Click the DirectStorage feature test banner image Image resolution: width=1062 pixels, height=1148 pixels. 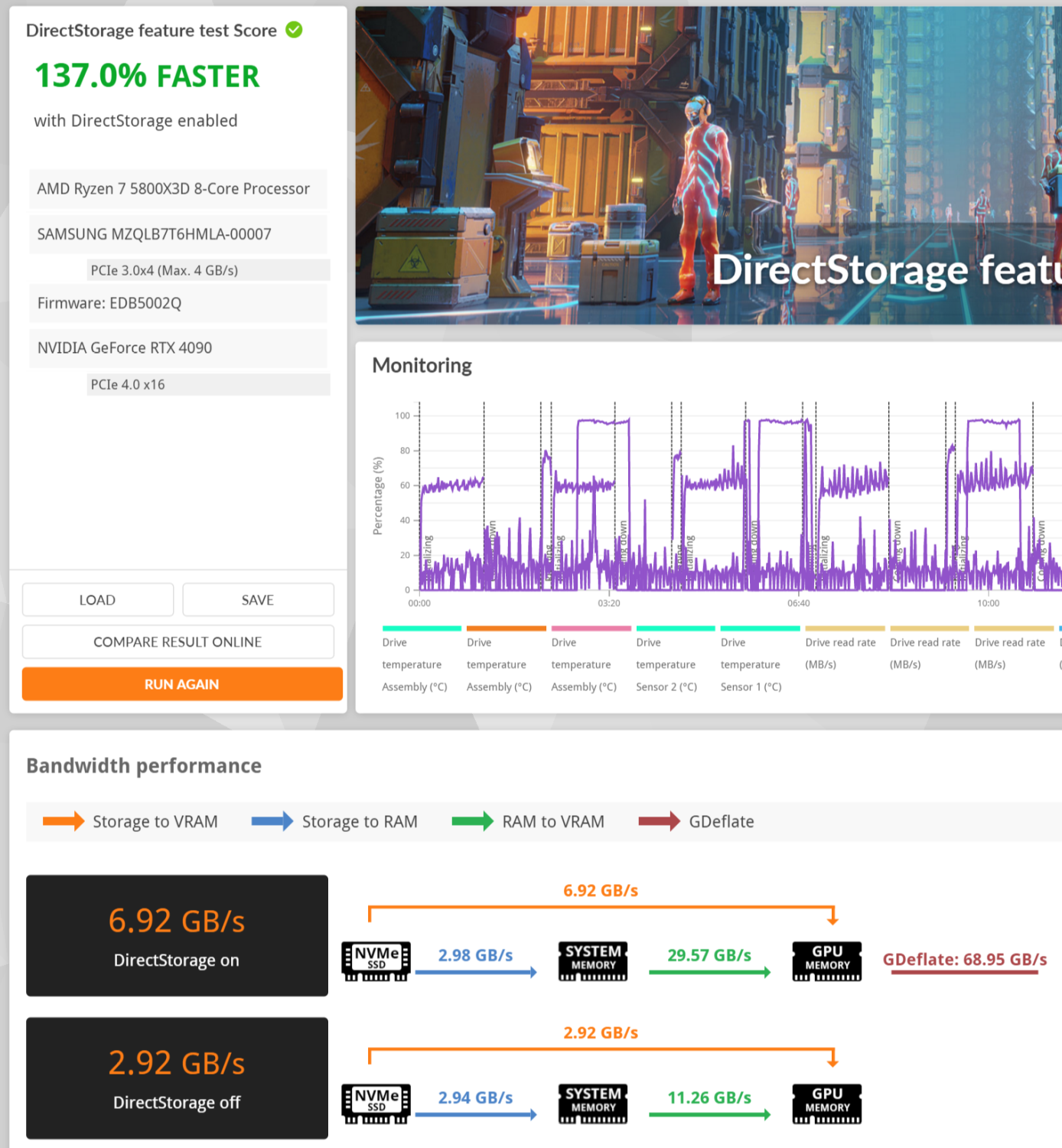[x=709, y=165]
